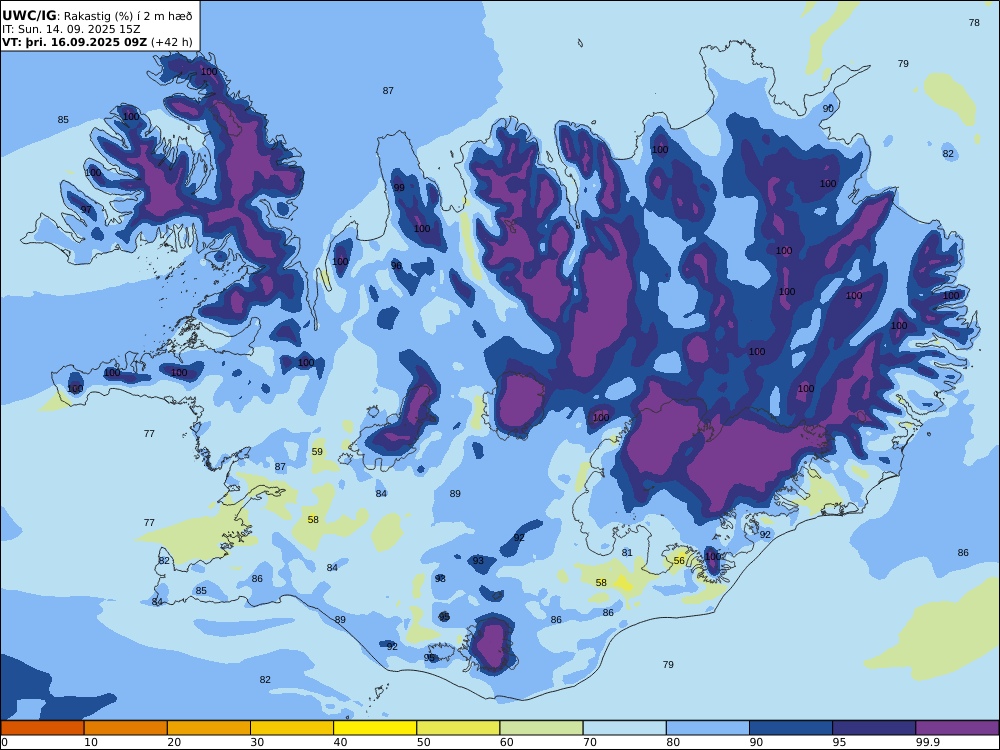
Task: Select the 97 humidity value in the Westfjords
Action: point(86,210)
